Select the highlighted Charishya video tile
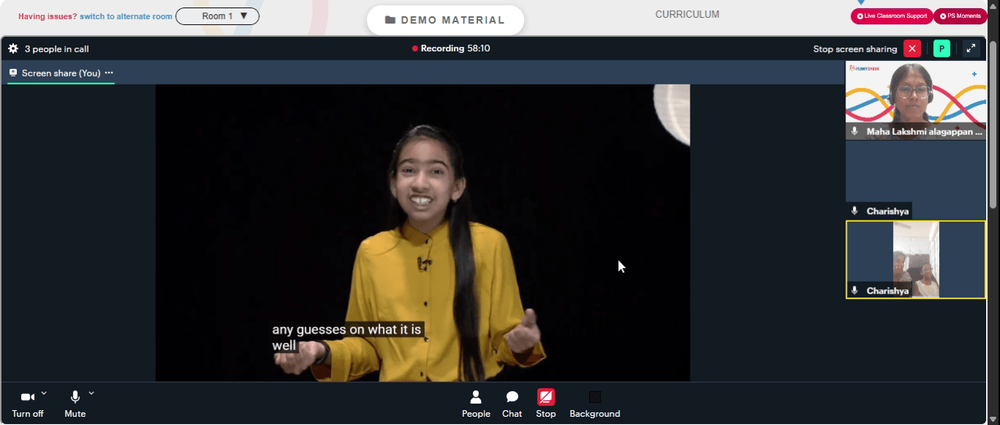The height and width of the screenshot is (425, 1000). pos(915,260)
